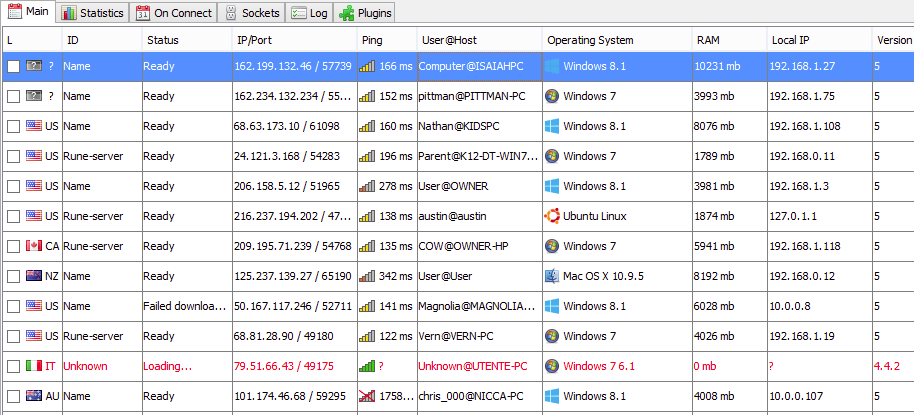
Task: Sort by Operating System column header
Action: [x=617, y=40]
